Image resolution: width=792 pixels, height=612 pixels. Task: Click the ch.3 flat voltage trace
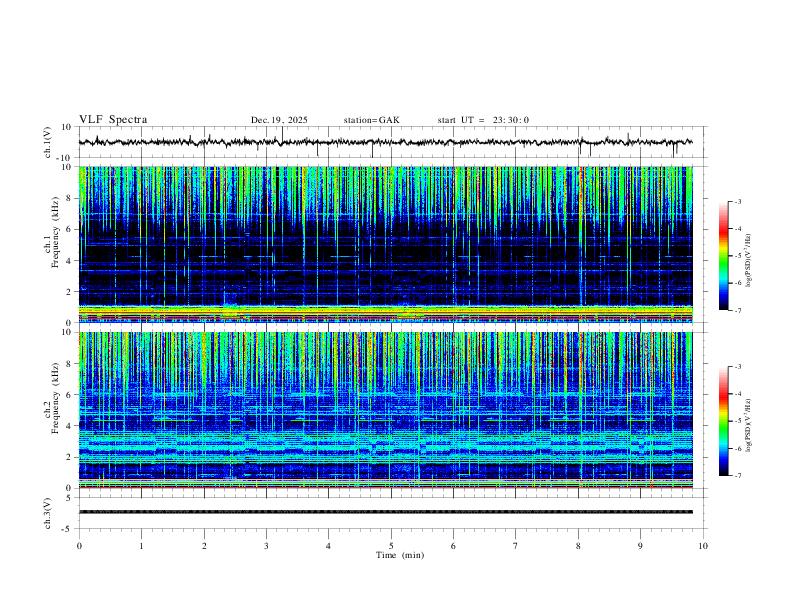point(386,512)
